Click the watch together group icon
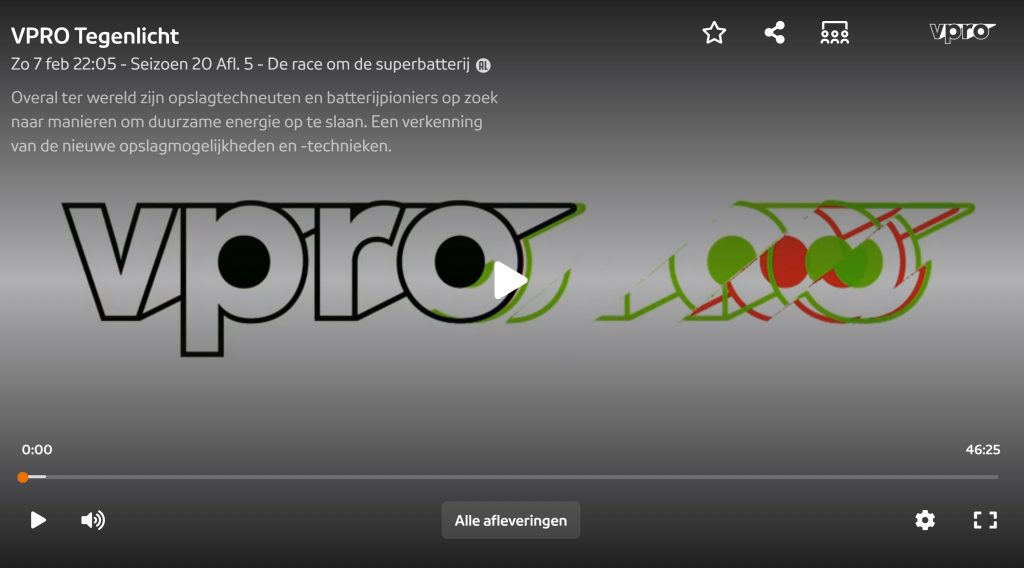The width and height of the screenshot is (1024, 568). coord(834,33)
